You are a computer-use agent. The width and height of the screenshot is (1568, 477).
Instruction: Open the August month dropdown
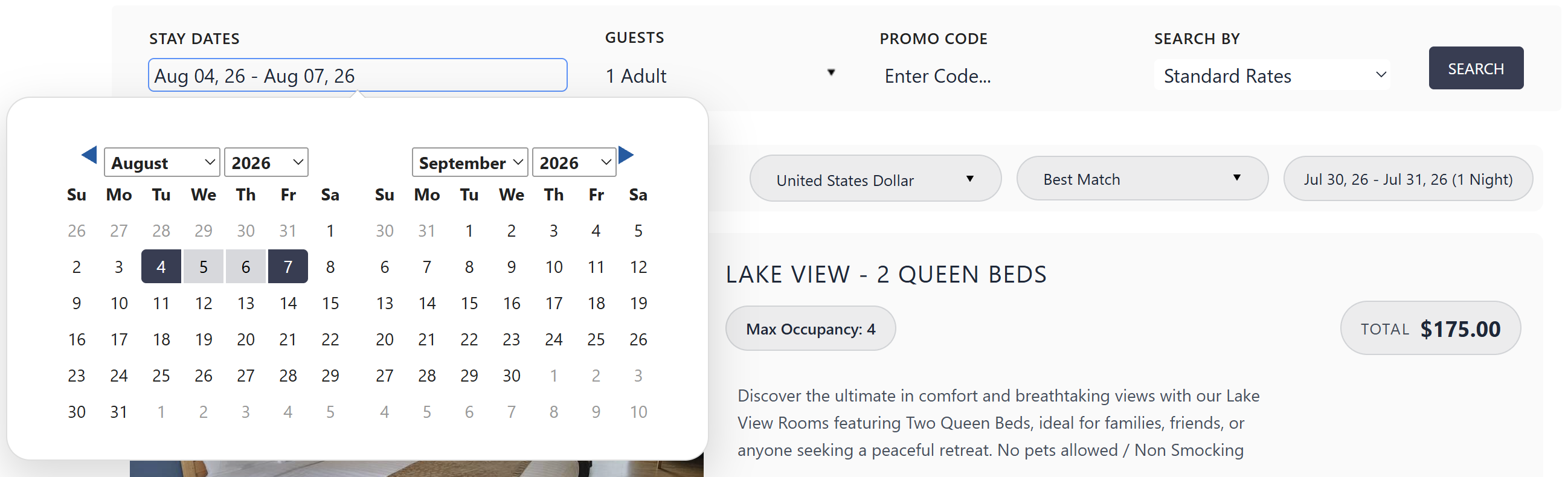162,162
